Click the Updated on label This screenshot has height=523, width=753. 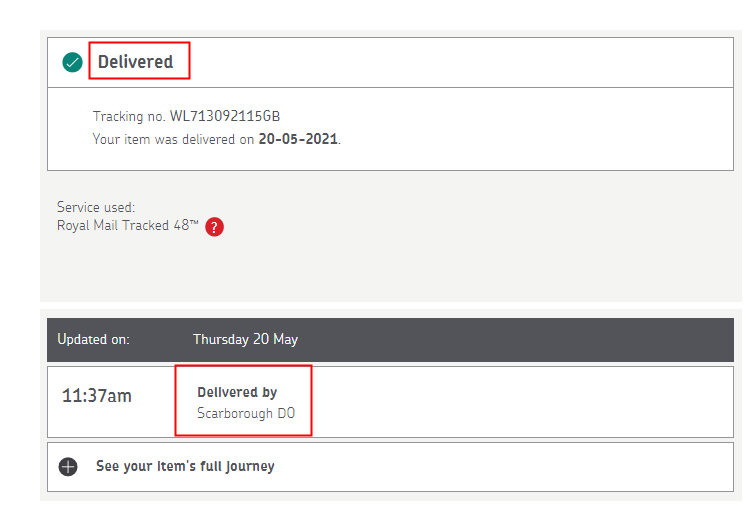93,339
